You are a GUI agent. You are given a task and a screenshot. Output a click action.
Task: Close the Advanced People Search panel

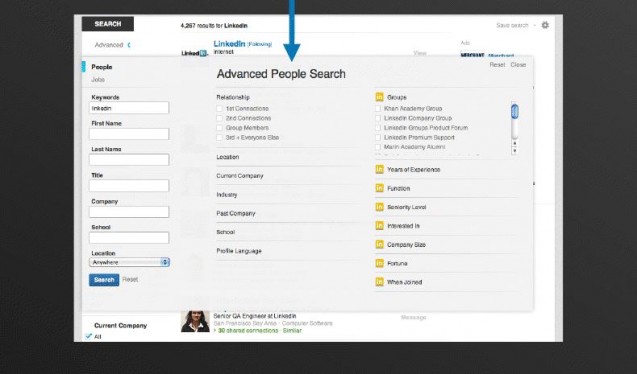[518, 65]
